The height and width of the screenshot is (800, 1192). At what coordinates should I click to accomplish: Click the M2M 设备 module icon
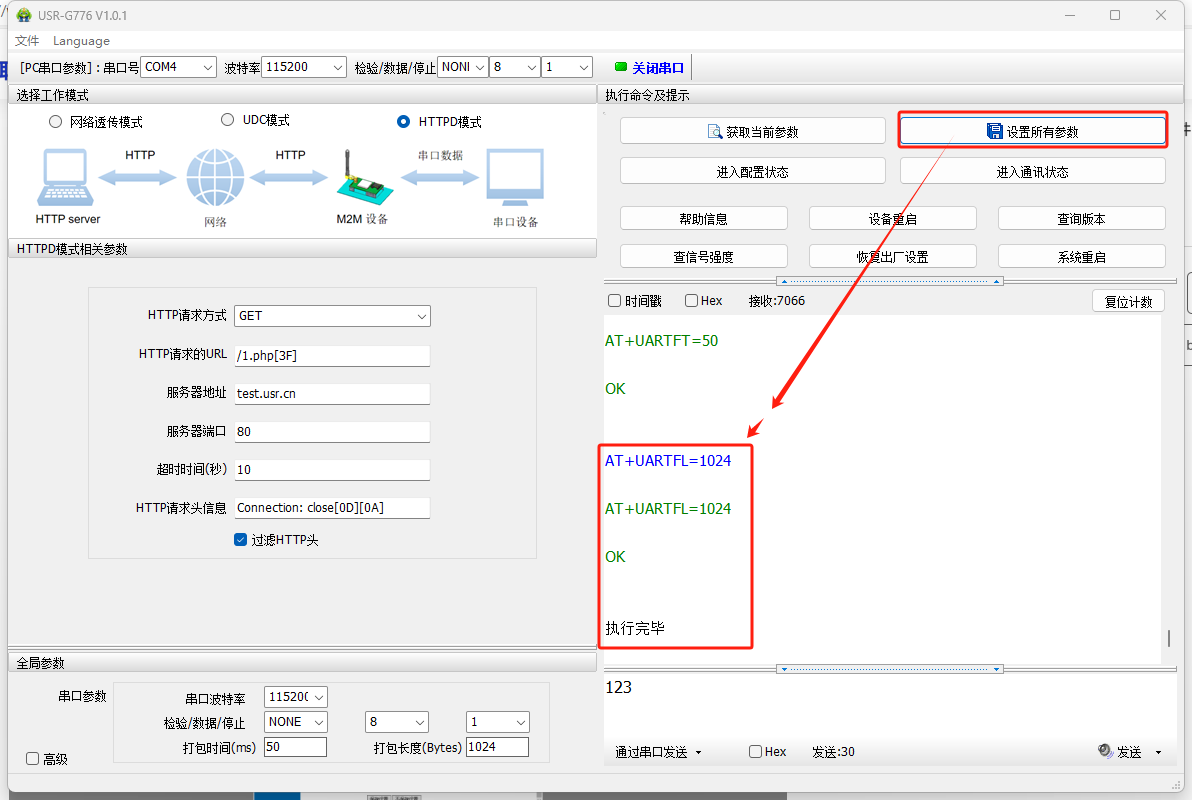(359, 179)
